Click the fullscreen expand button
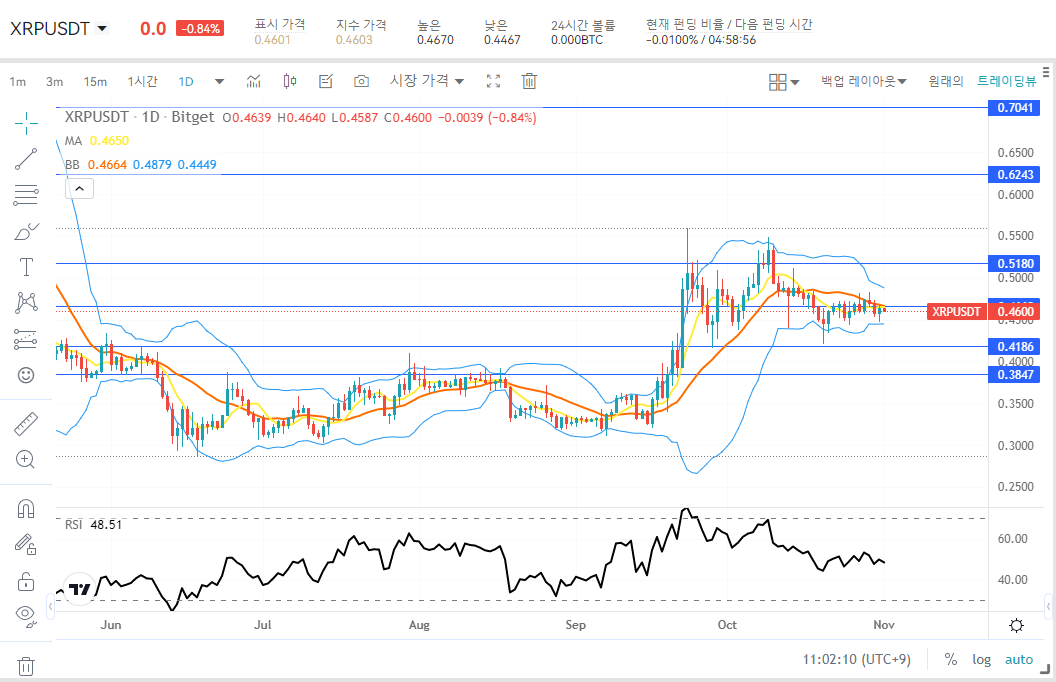 (x=493, y=82)
